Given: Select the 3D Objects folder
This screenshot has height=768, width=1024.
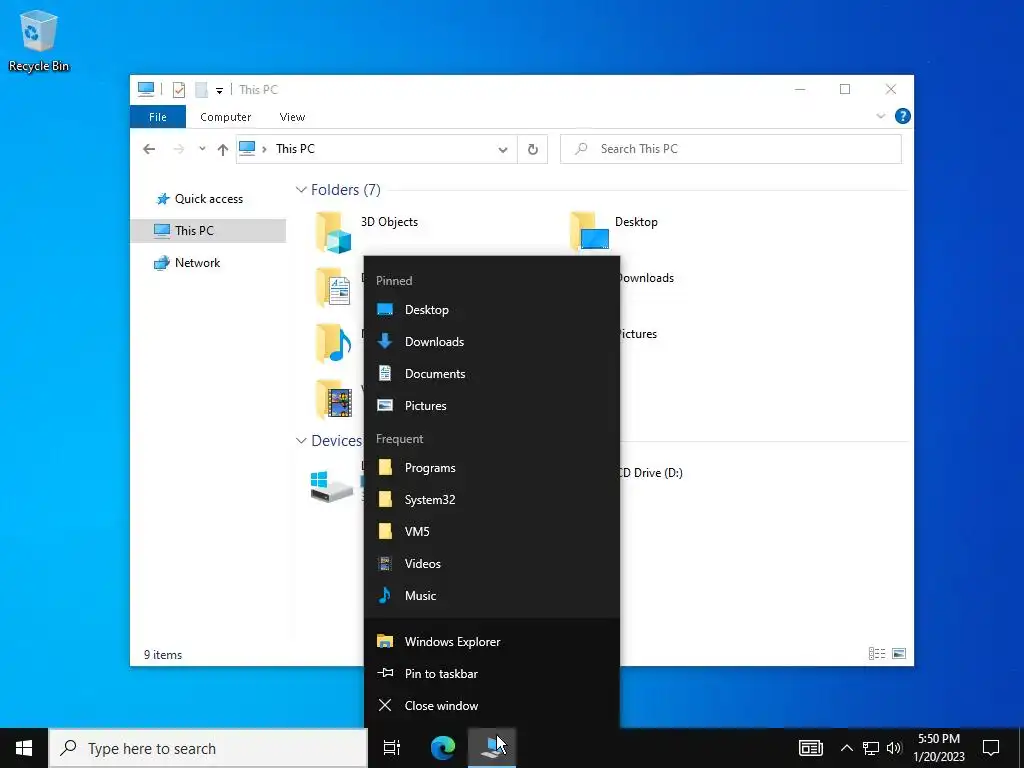Looking at the screenshot, I should [367, 232].
